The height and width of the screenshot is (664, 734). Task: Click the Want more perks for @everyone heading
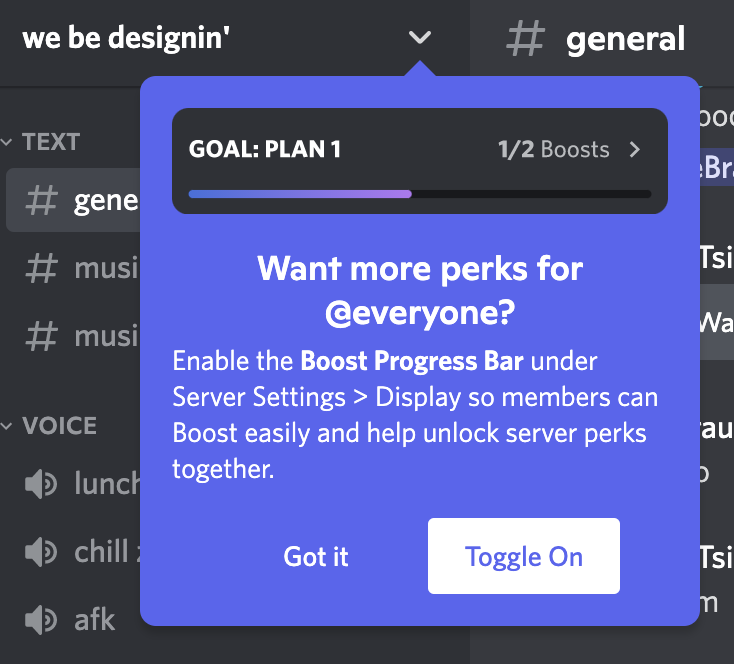tap(420, 290)
